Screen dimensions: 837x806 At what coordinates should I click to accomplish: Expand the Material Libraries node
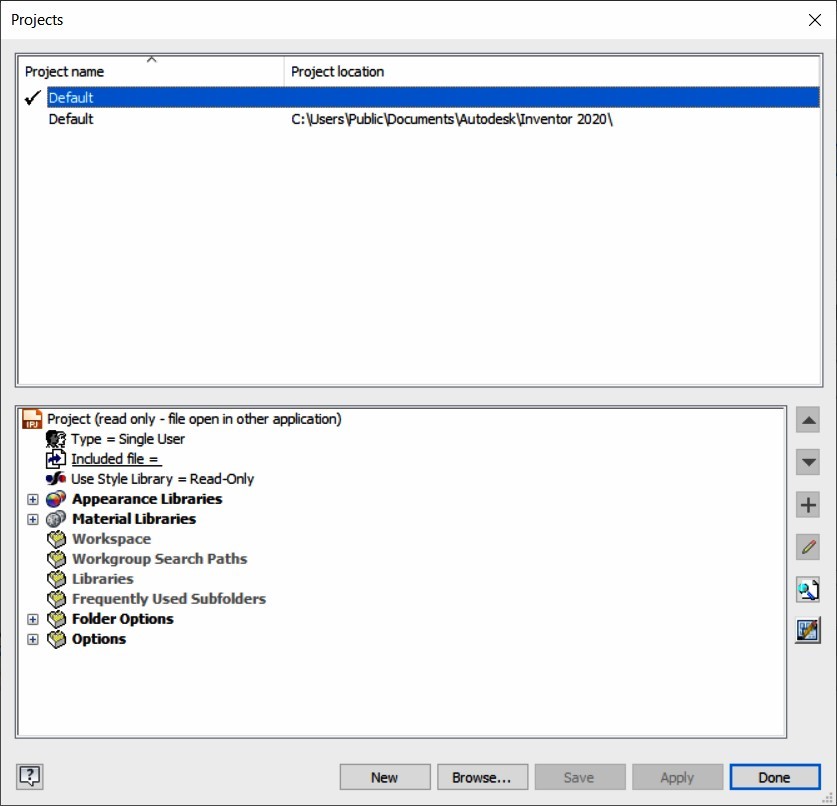tap(33, 519)
